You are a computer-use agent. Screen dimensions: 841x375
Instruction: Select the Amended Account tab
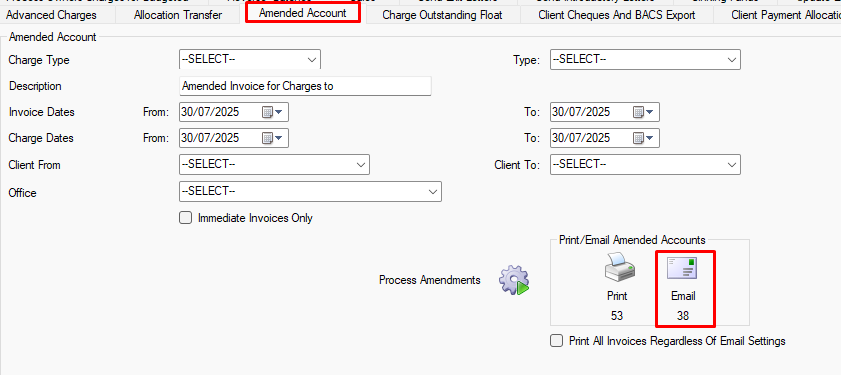(x=303, y=13)
